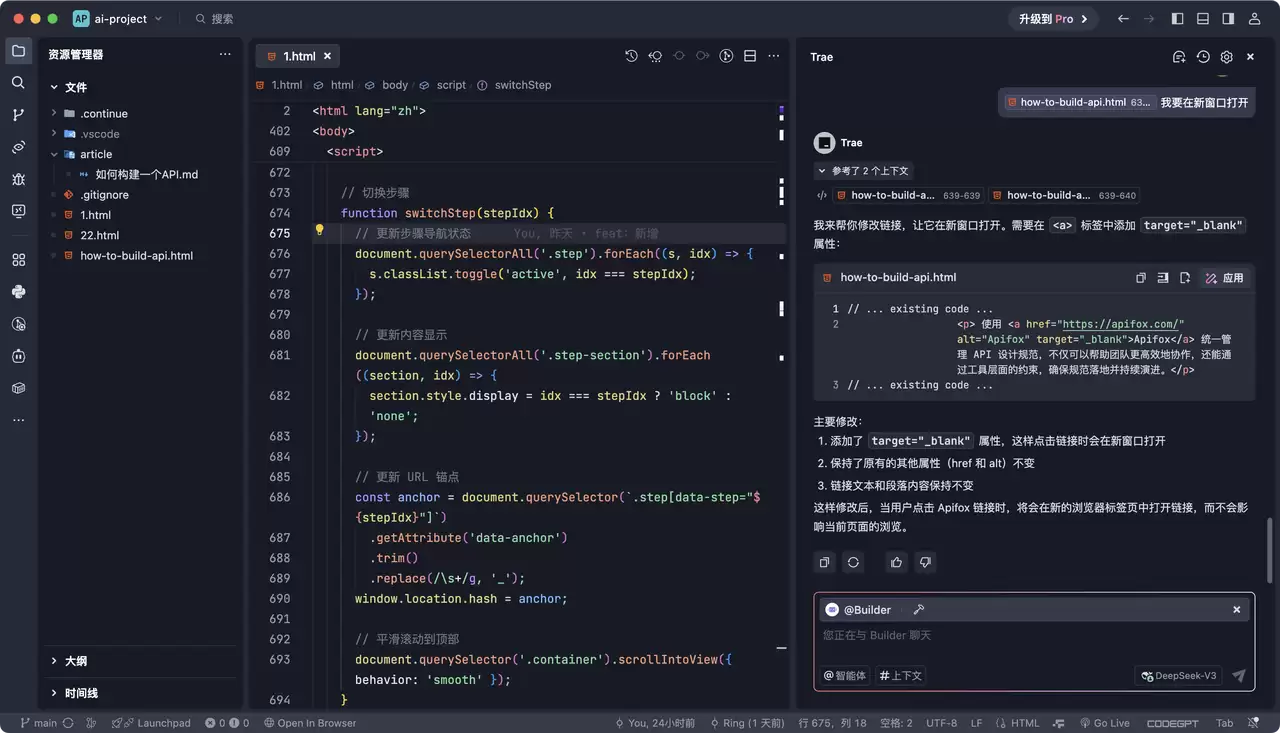Open Explorer panel more actions ellipsis
The height and width of the screenshot is (733, 1280).
point(225,55)
